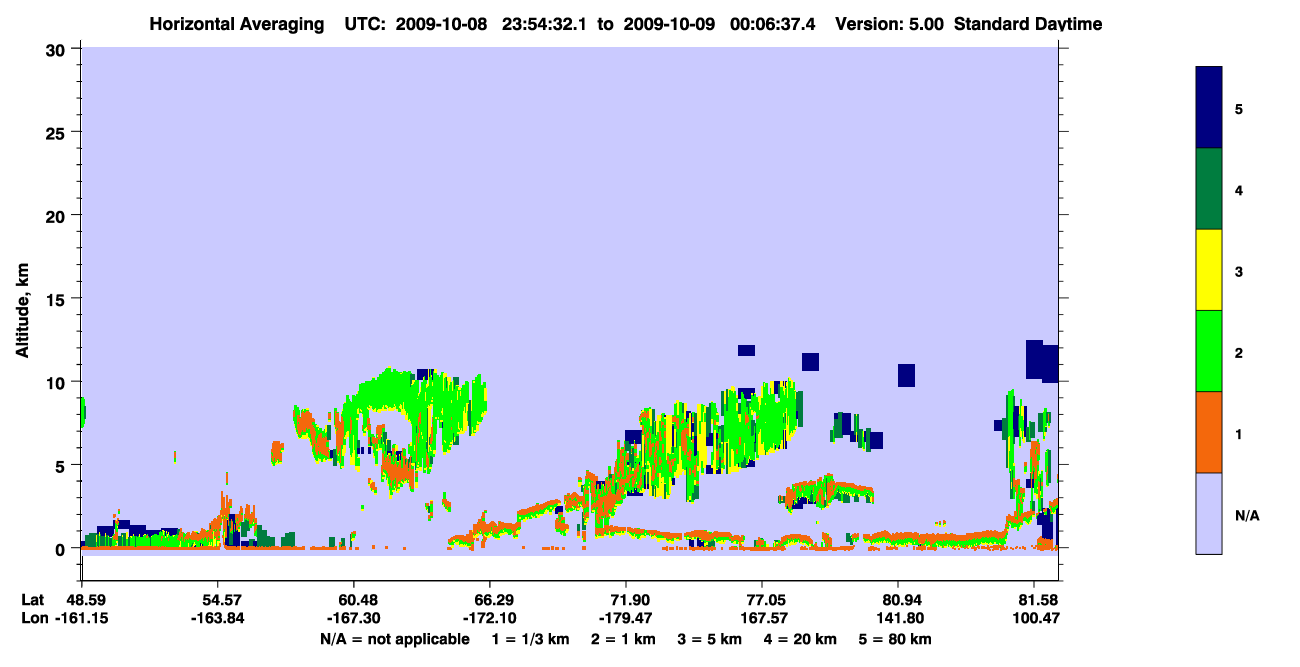The image size is (1300, 667).
Task: Click the y-axis tick label 10
Action: (x=57, y=382)
